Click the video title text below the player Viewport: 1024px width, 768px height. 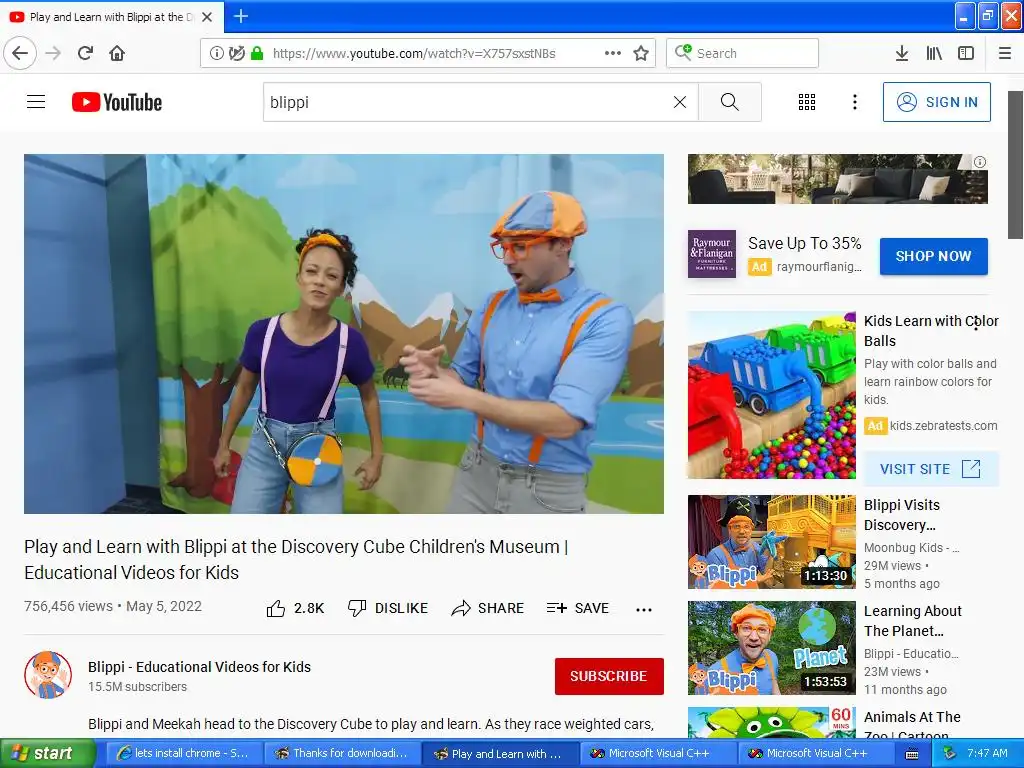[296, 560]
